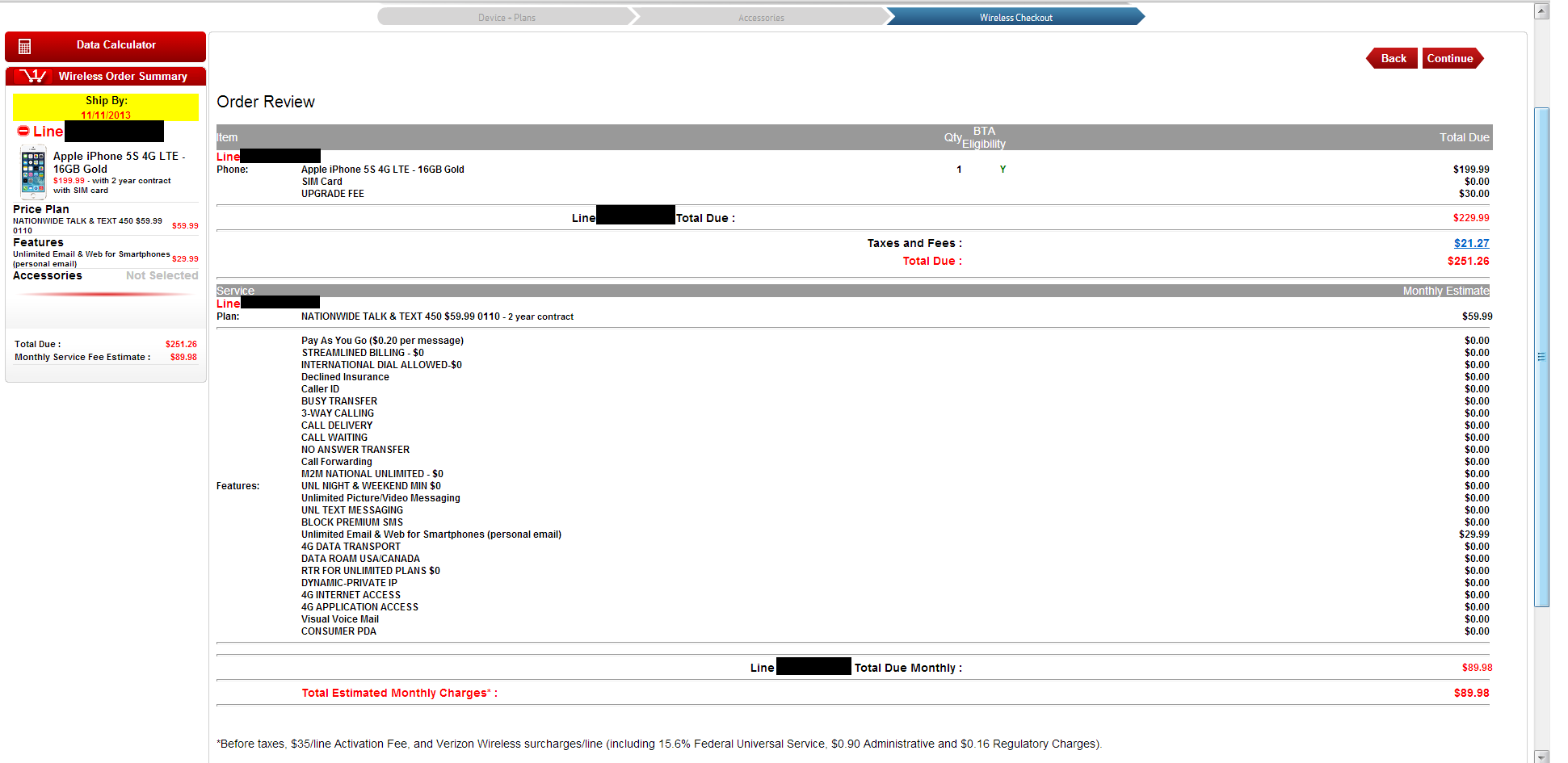Click the Price Plan heading in sidebar
This screenshot has height=763, width=1568.
tap(41, 209)
